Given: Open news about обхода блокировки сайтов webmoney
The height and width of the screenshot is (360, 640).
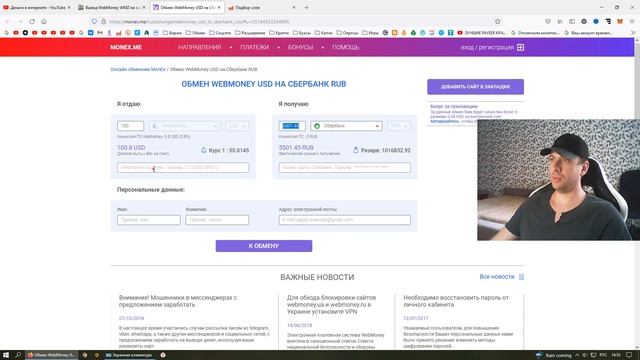Looking at the screenshot, I should click(331, 304).
